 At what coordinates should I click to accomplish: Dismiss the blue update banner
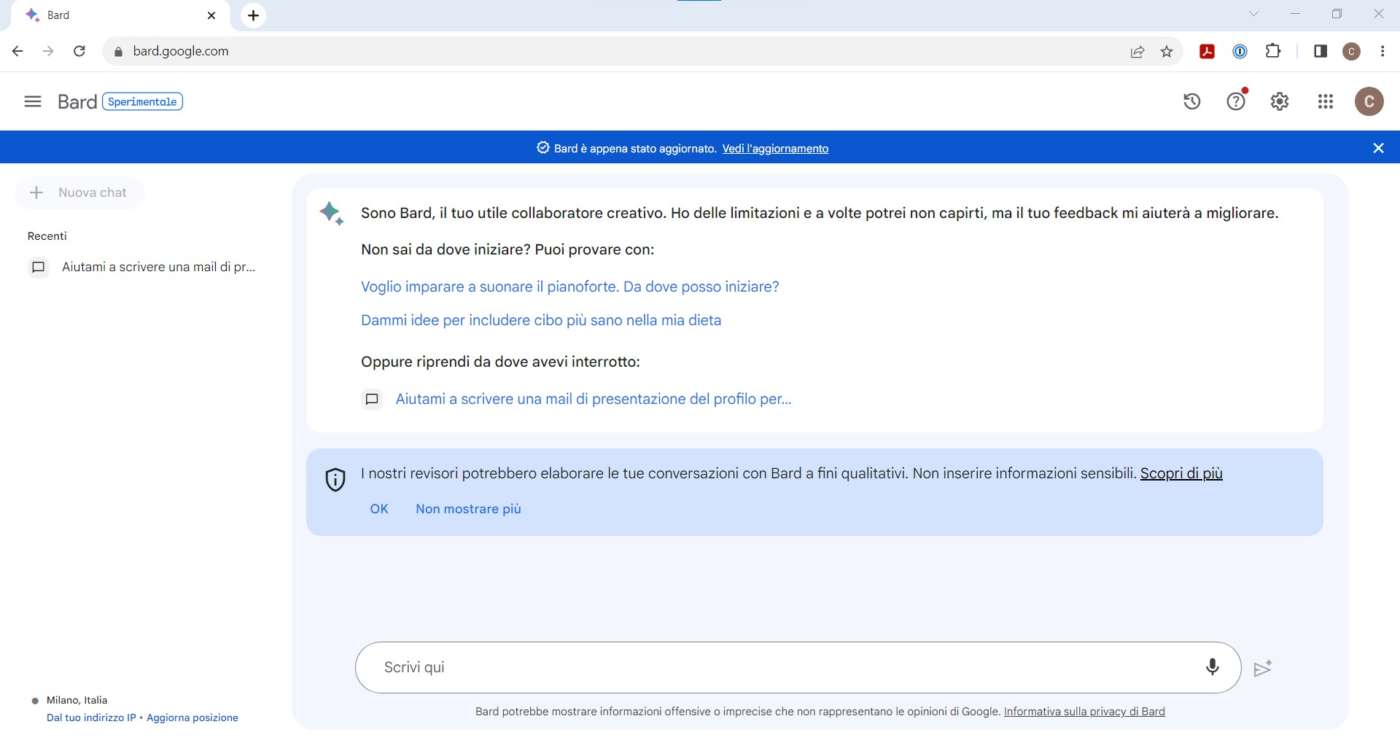(x=1378, y=148)
